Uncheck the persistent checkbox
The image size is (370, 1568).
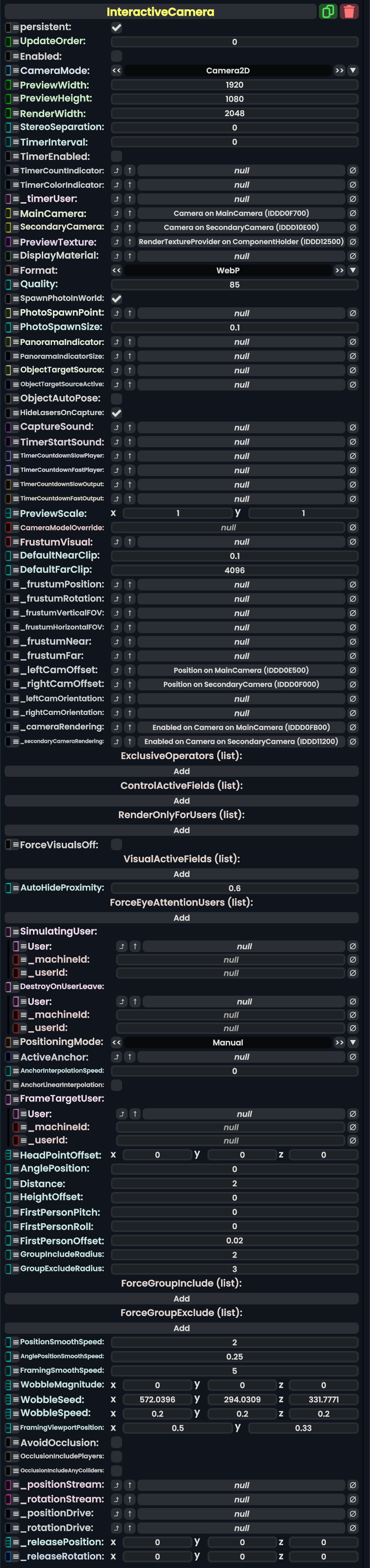click(117, 27)
